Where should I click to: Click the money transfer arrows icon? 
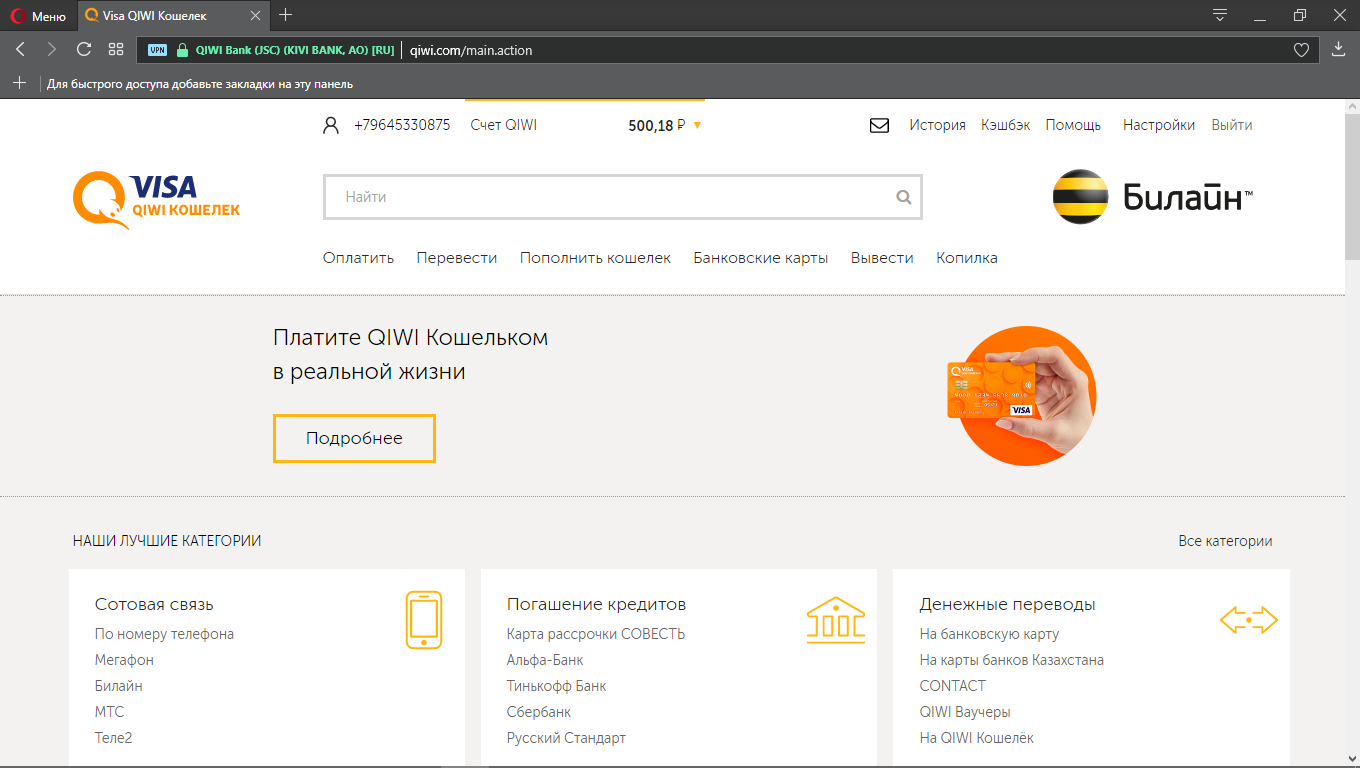pyautogui.click(x=1249, y=620)
